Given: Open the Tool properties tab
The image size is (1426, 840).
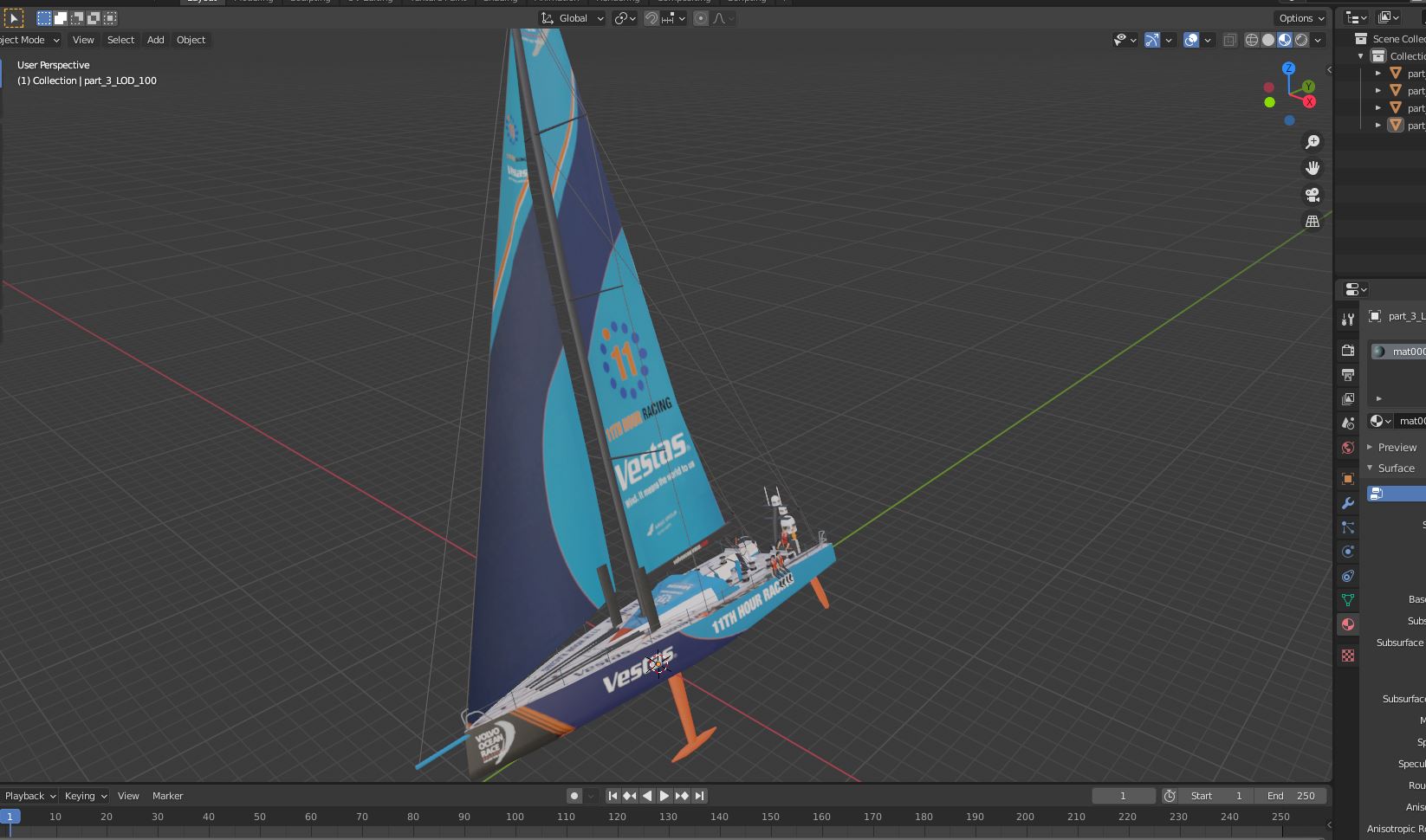Looking at the screenshot, I should point(1348,320).
